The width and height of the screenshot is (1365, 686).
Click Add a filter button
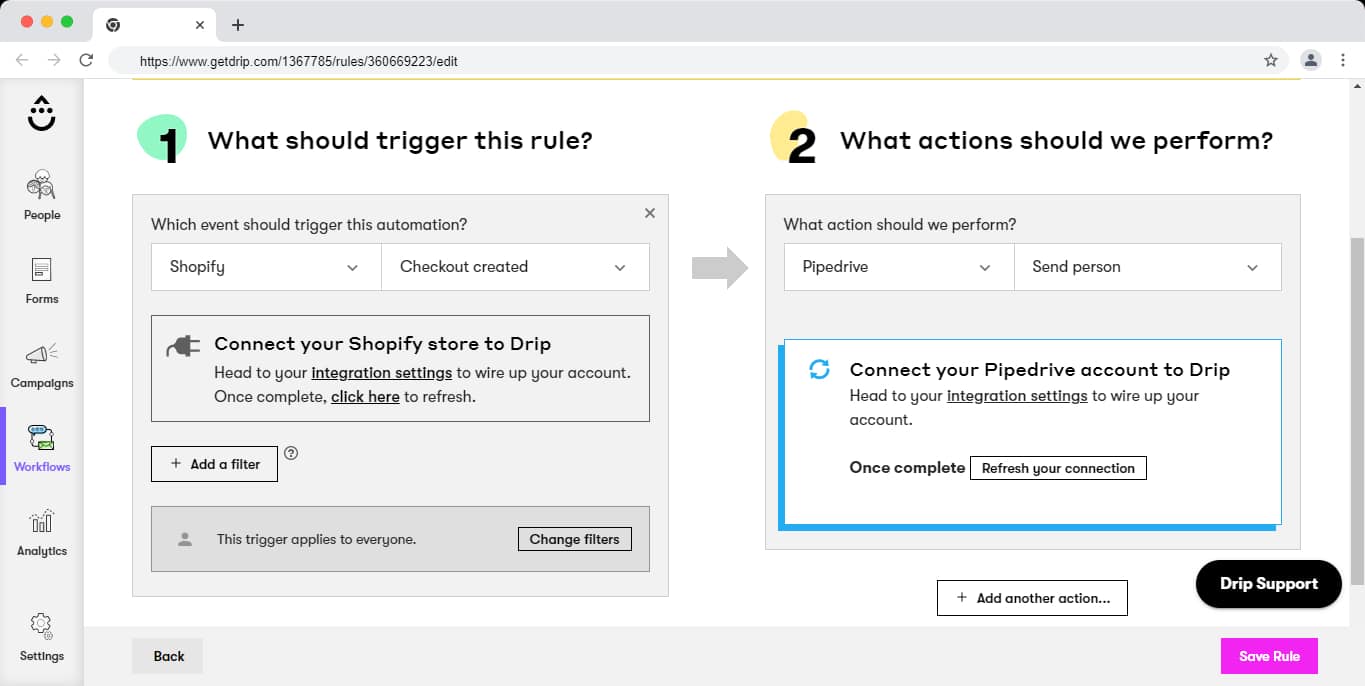click(214, 464)
